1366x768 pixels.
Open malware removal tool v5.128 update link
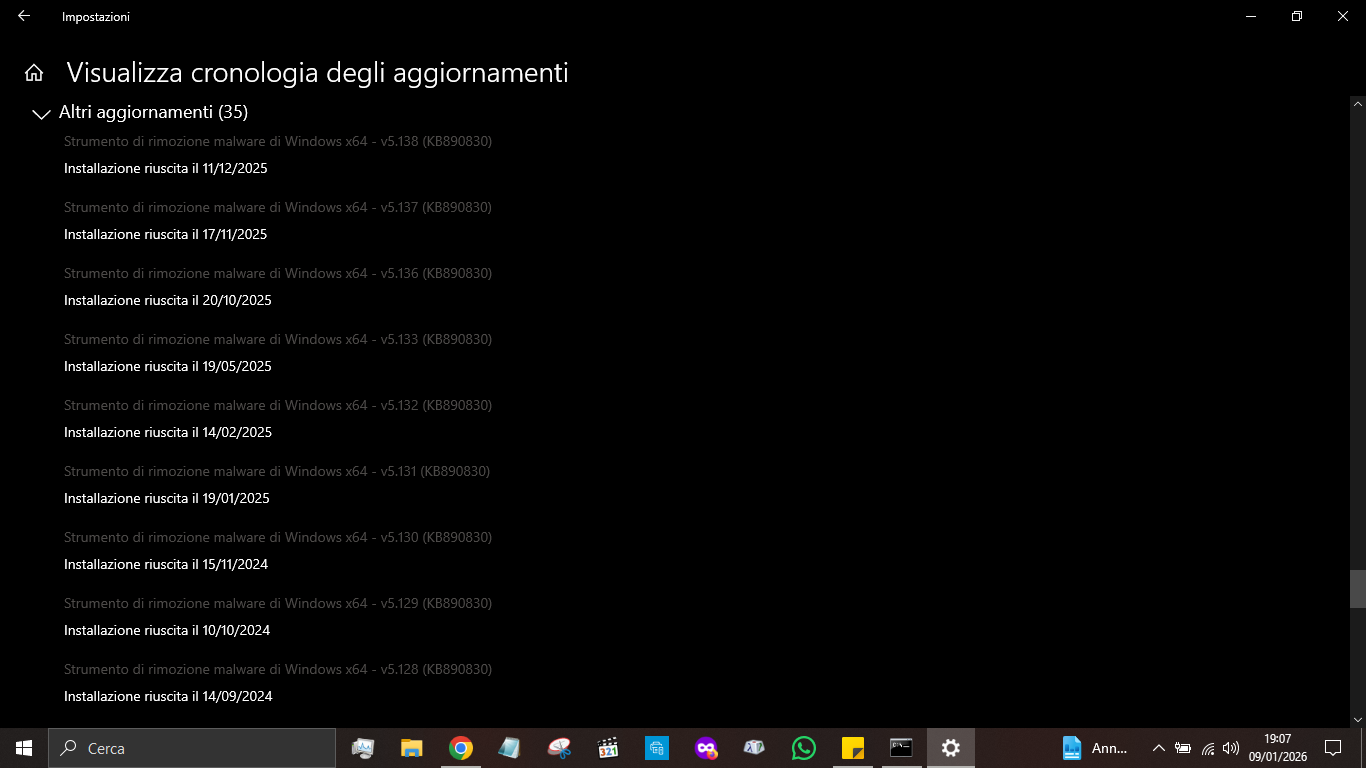pyautogui.click(x=278, y=670)
